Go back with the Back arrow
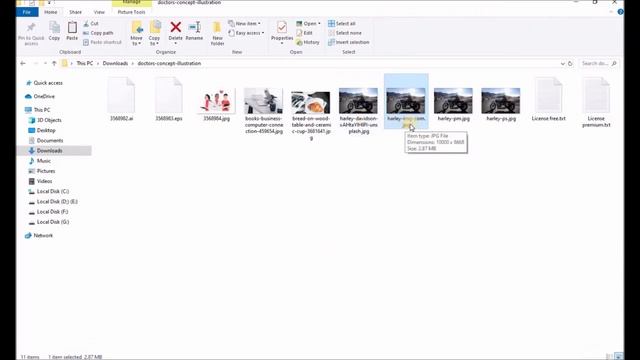The height and width of the screenshot is (360, 640). (x=23, y=64)
